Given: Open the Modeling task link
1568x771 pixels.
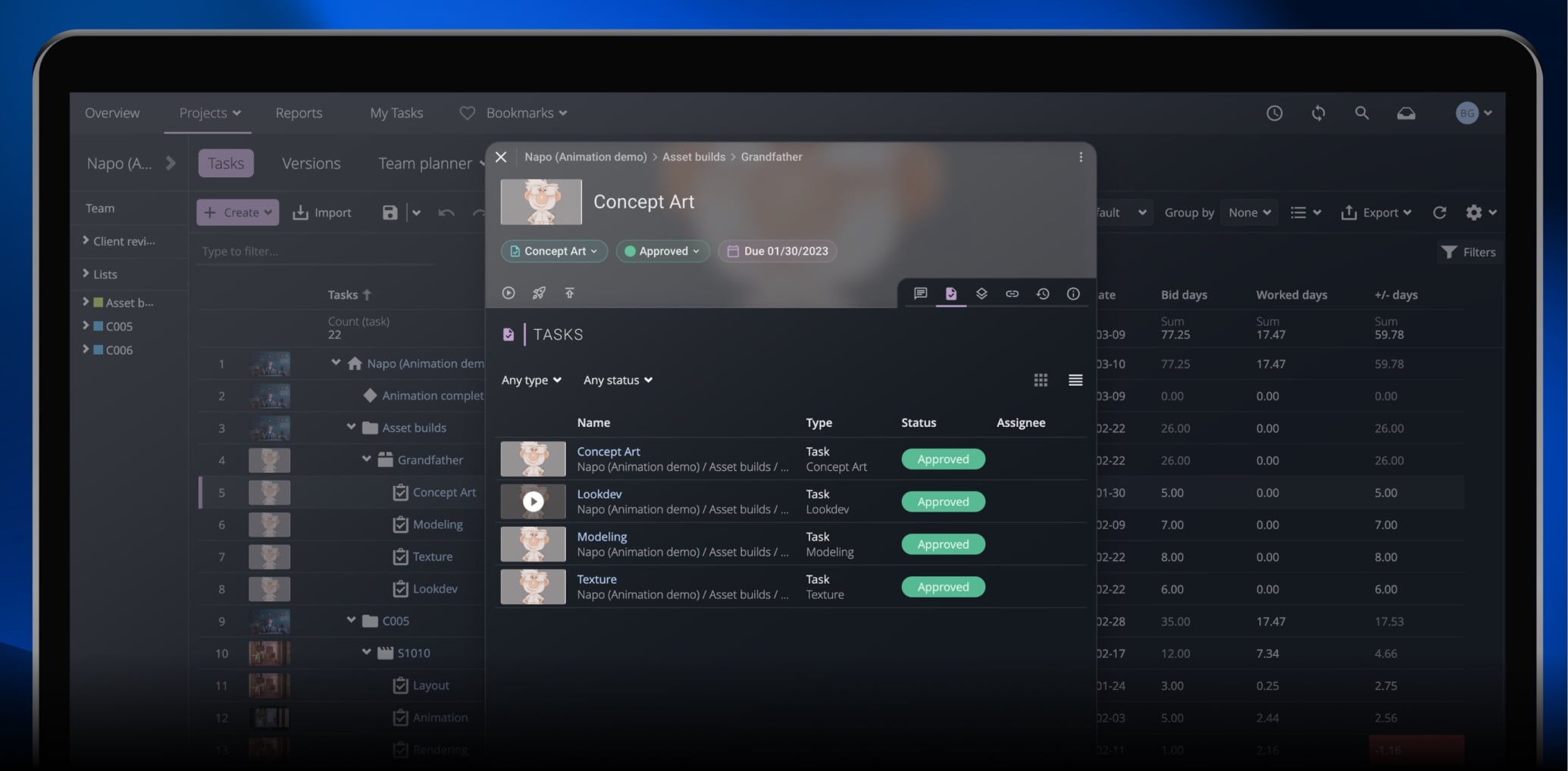Looking at the screenshot, I should (602, 536).
